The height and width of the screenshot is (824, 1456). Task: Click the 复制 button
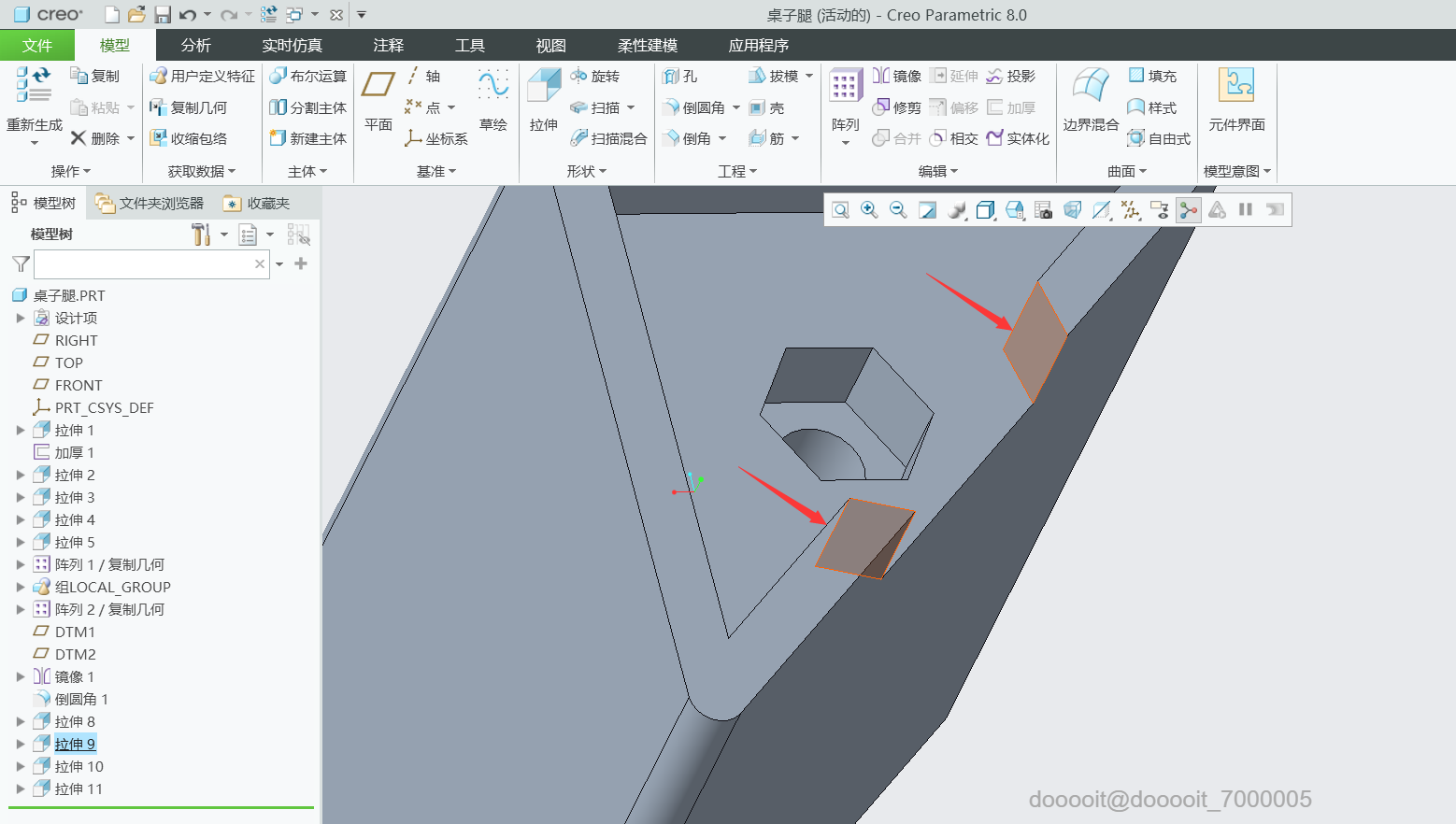[95, 76]
